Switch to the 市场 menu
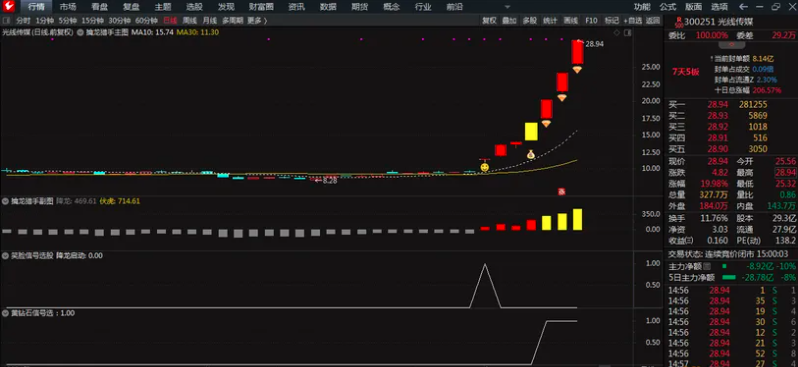This screenshot has height=367, width=798. (68, 7)
